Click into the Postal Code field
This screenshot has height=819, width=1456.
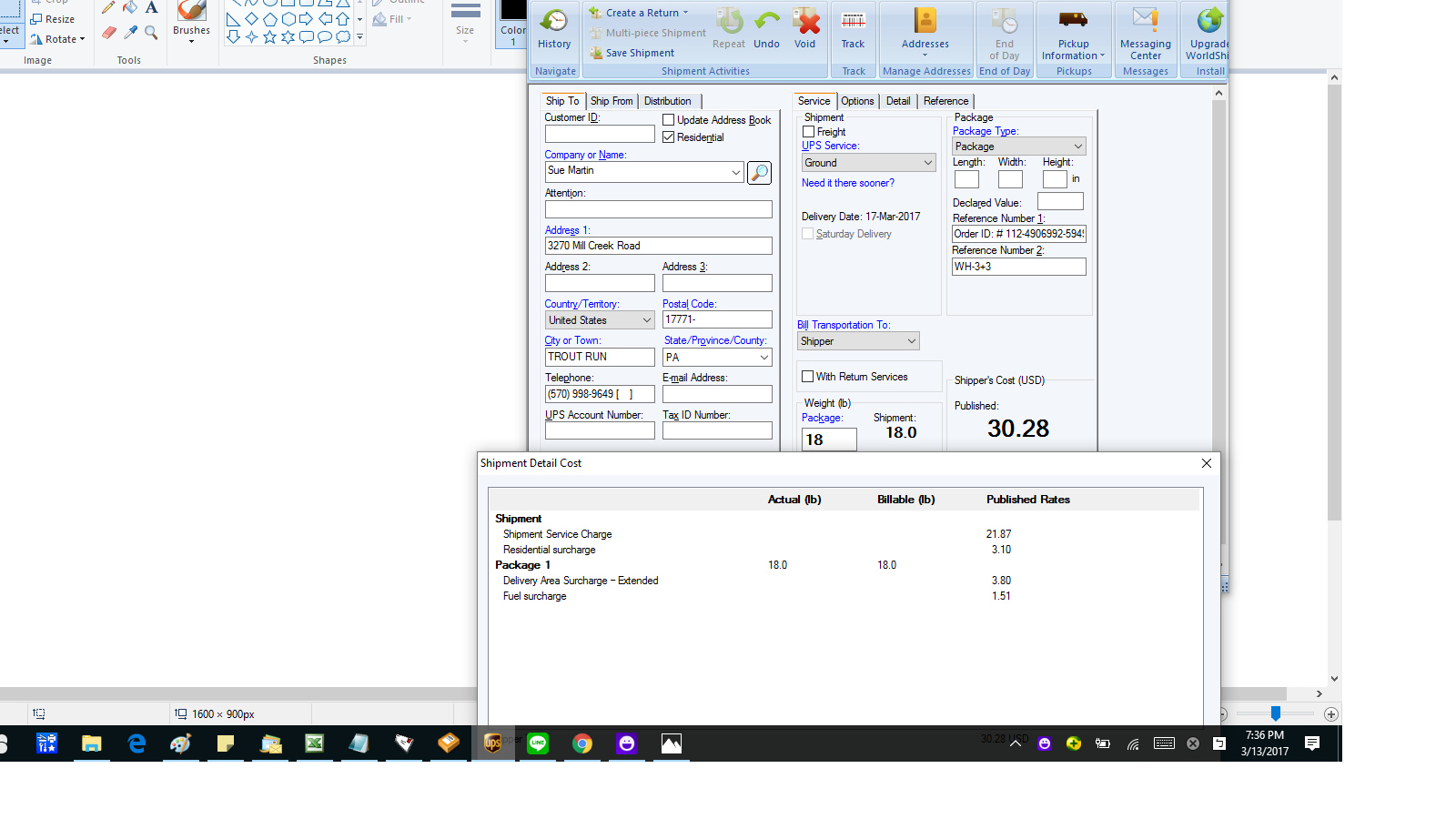pyautogui.click(x=717, y=319)
